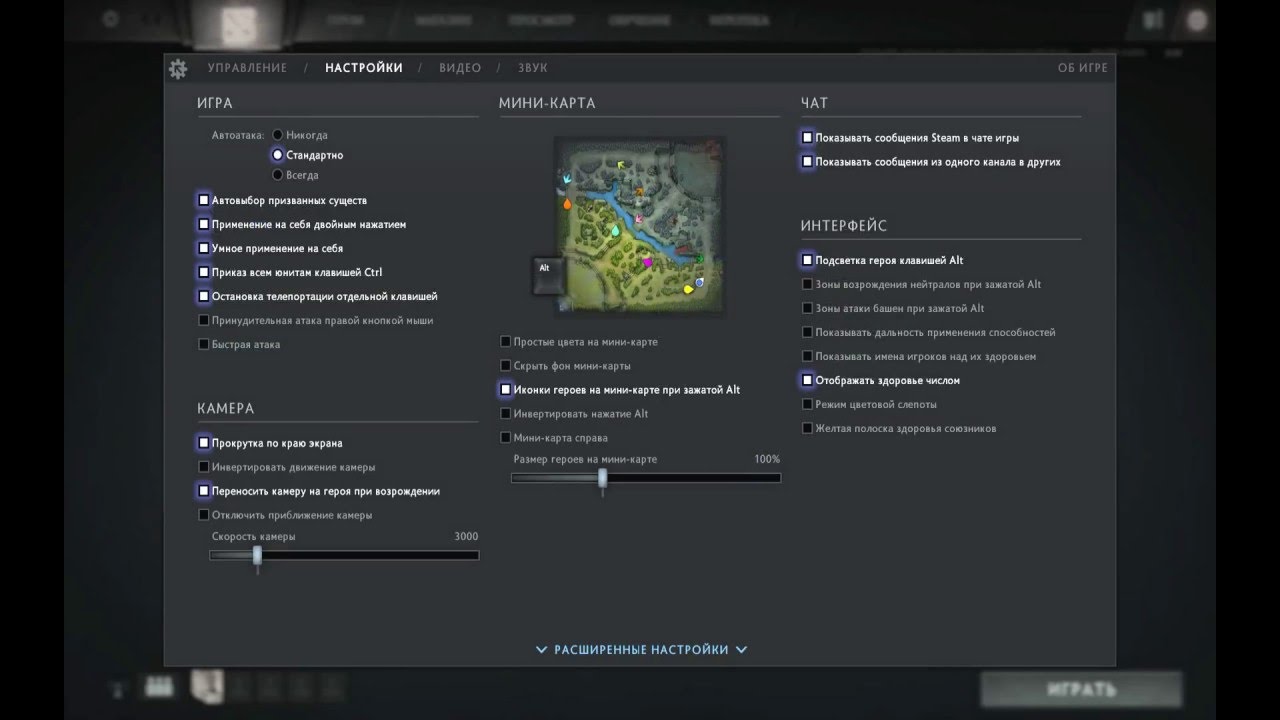This screenshot has height=720, width=1280.
Task: Click the gear icon beside Управление tab
Action: pos(178,69)
